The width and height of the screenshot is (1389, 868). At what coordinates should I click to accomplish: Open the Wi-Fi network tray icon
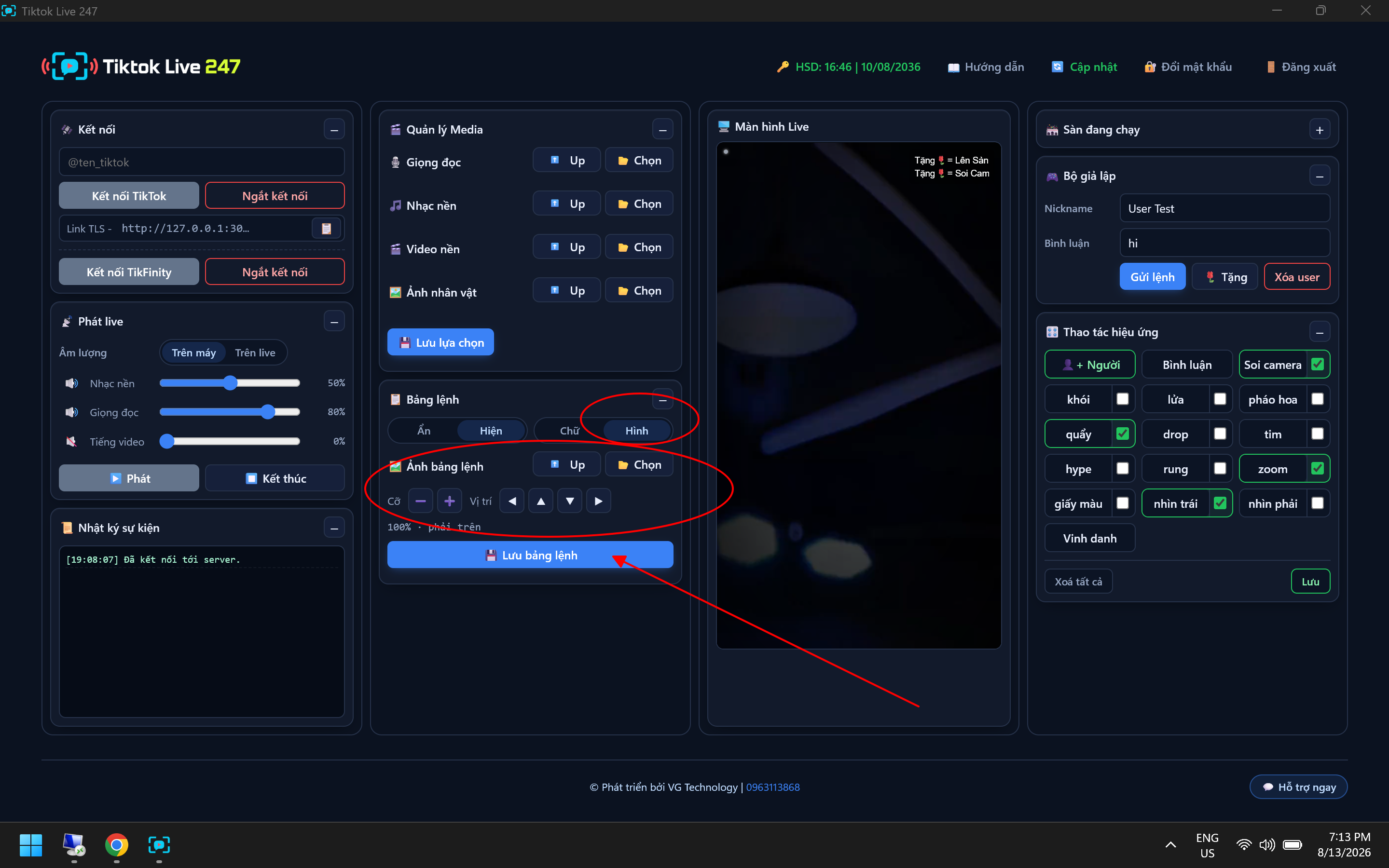[1243, 844]
